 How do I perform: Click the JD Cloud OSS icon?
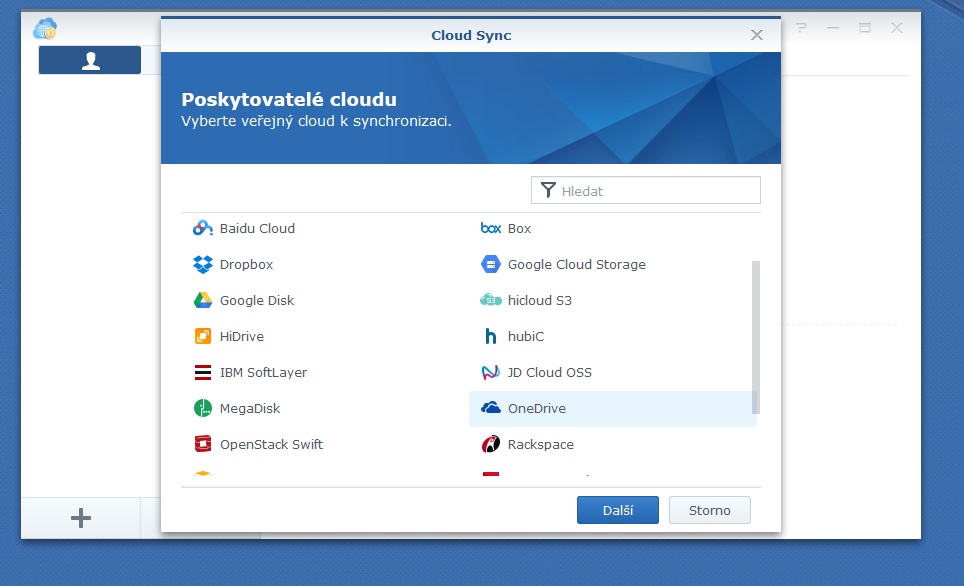point(490,372)
